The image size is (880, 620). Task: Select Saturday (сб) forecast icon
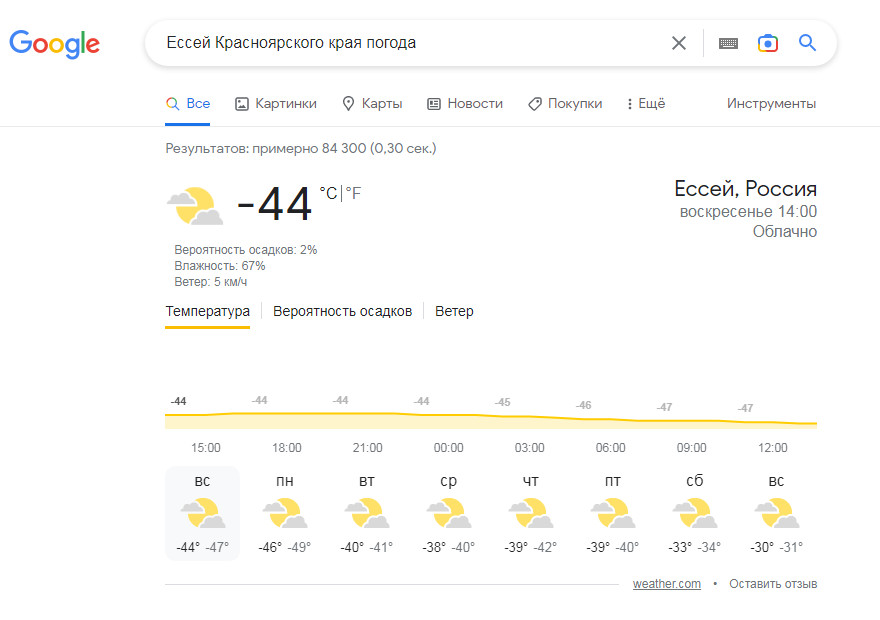(x=694, y=513)
